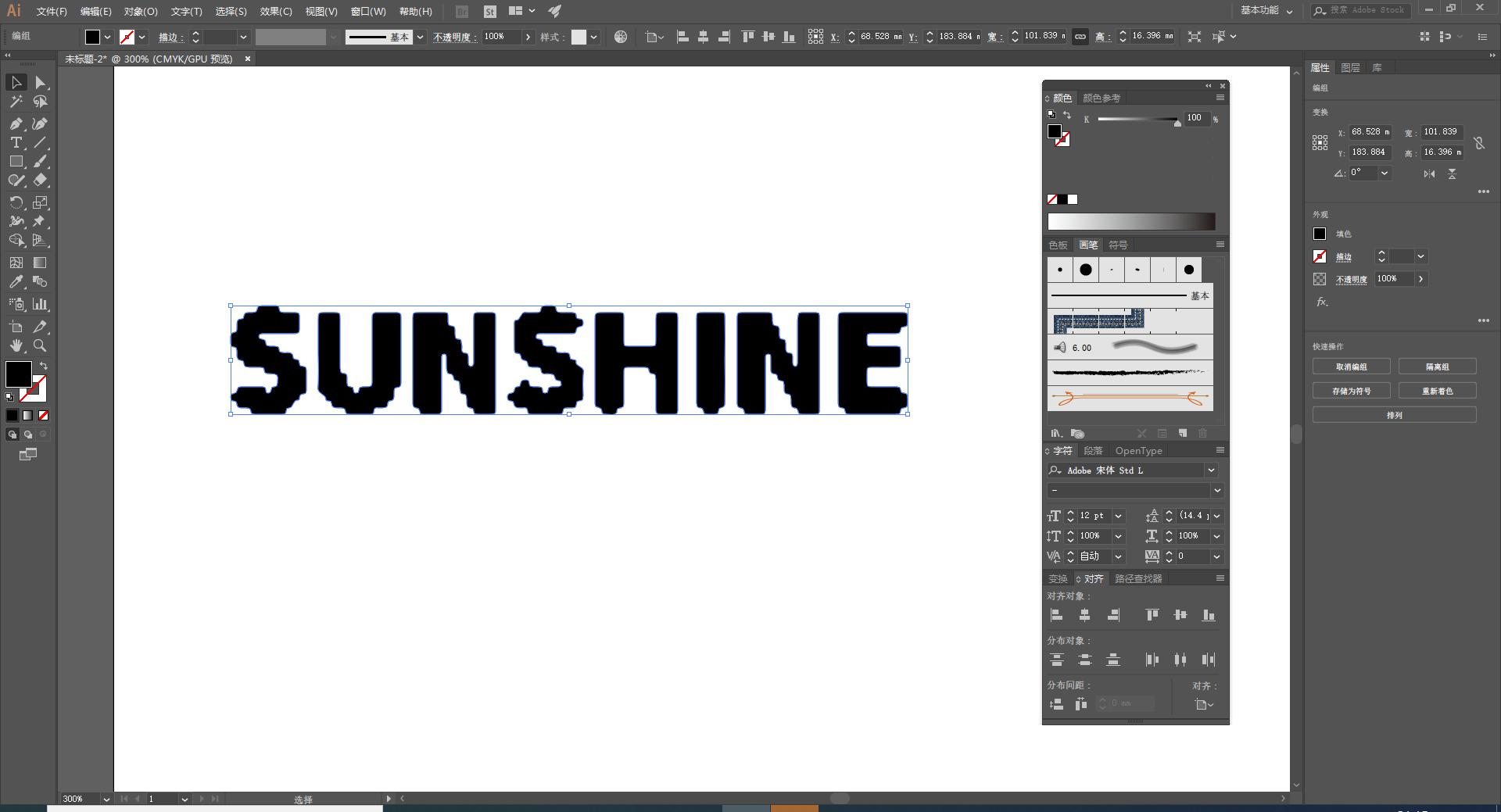
Task: Set paint mode to None in toolbar
Action: pyautogui.click(x=44, y=416)
